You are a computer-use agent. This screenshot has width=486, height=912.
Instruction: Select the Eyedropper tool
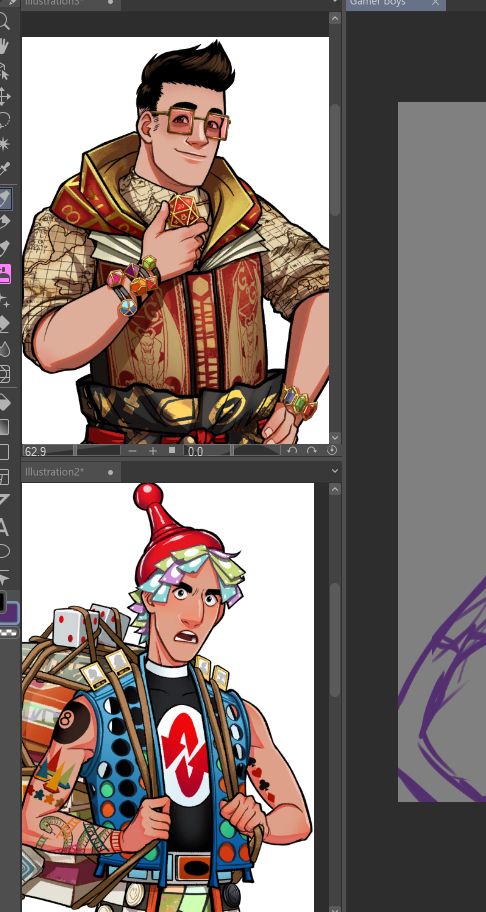tap(5, 169)
